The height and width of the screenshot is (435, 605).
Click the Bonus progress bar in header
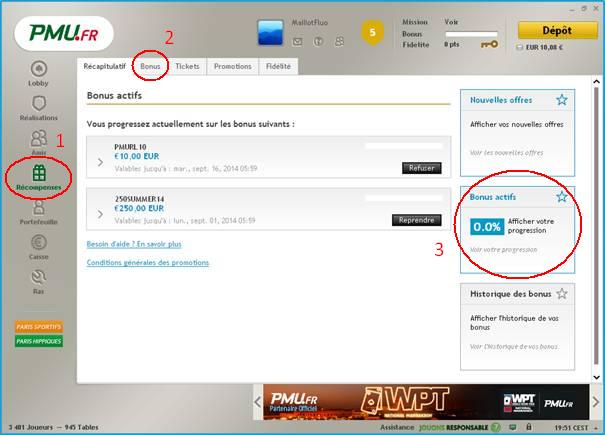click(x=471, y=34)
